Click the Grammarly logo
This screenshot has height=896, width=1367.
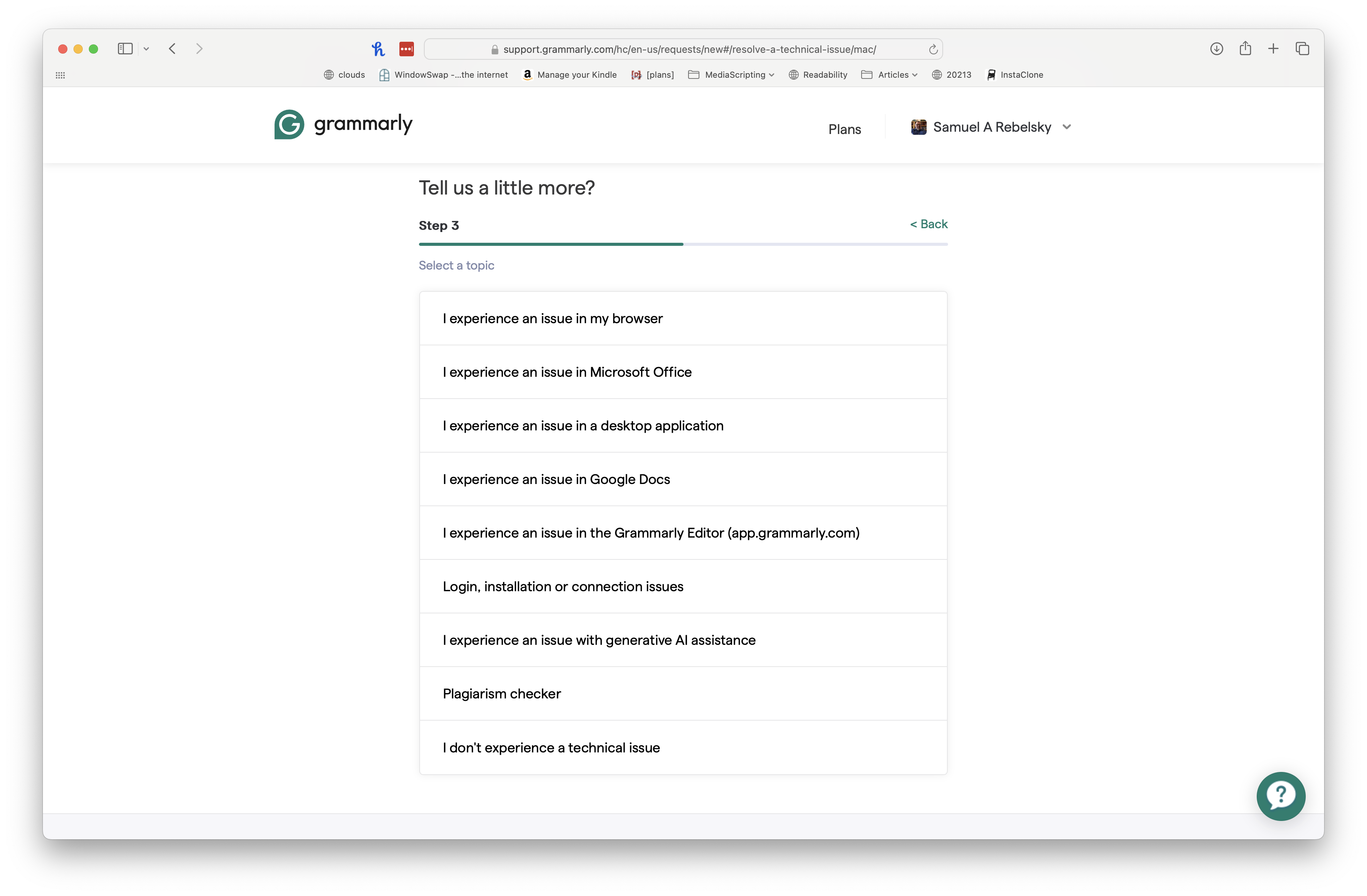pyautogui.click(x=343, y=124)
